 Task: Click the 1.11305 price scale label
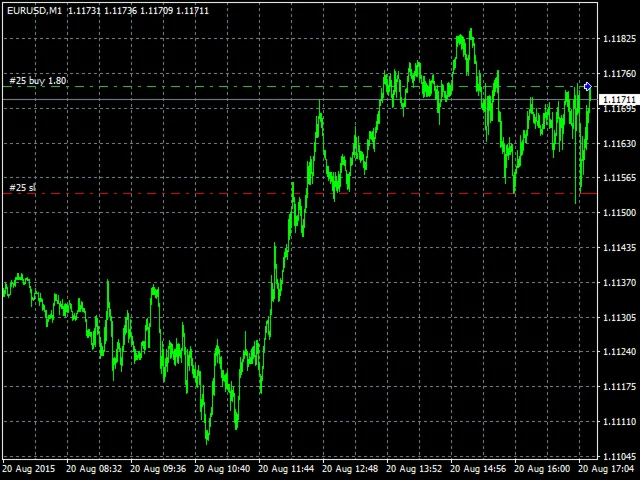tap(619, 317)
